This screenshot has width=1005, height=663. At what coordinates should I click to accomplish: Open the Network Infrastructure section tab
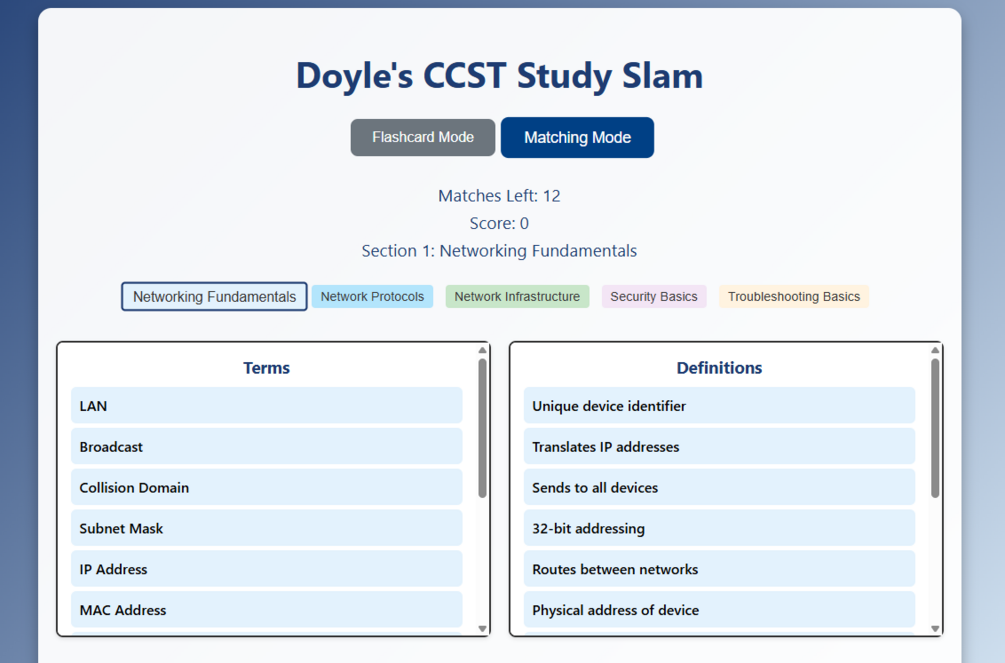click(x=517, y=297)
